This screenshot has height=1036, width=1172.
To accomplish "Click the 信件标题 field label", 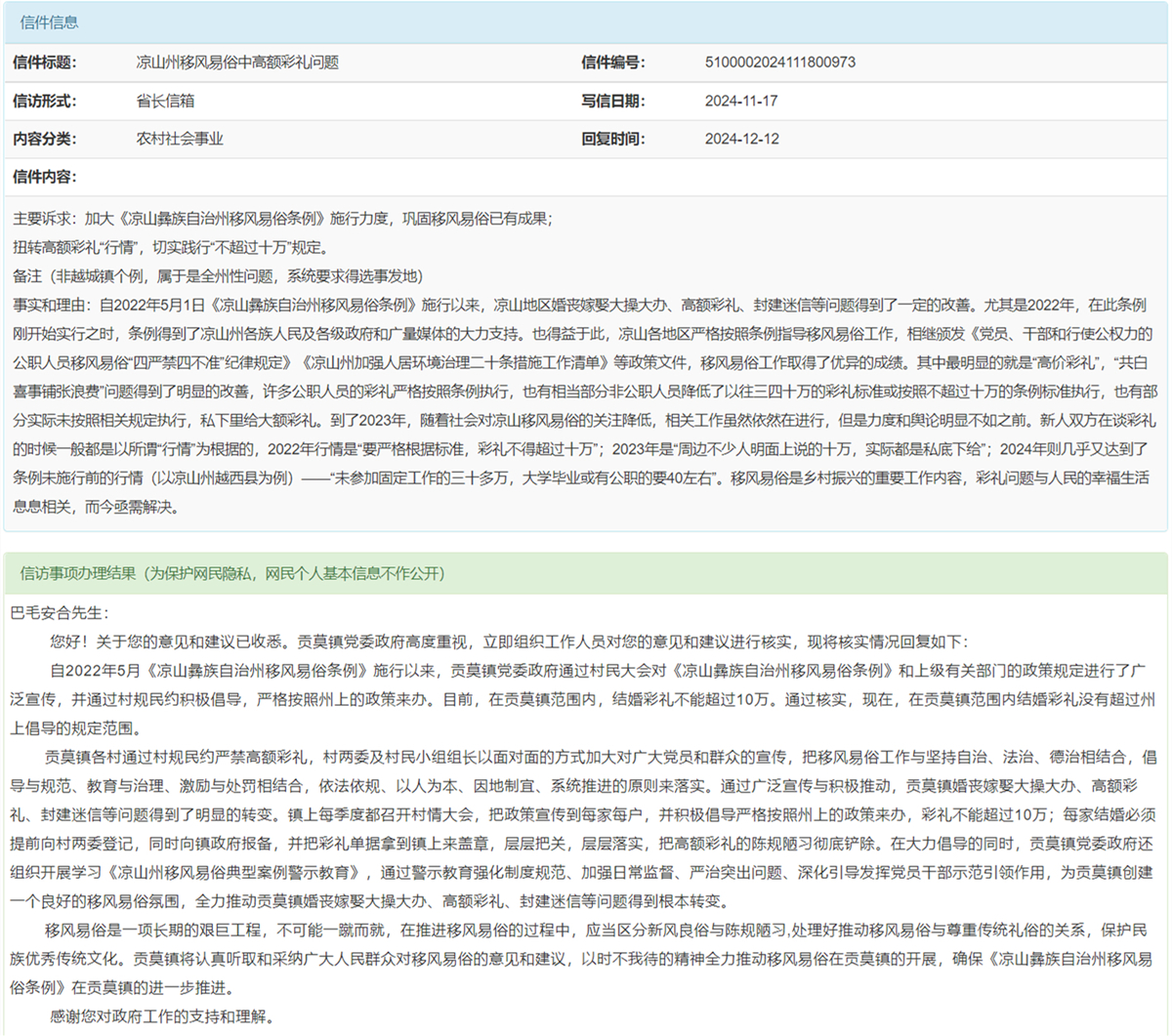I will (x=45, y=62).
